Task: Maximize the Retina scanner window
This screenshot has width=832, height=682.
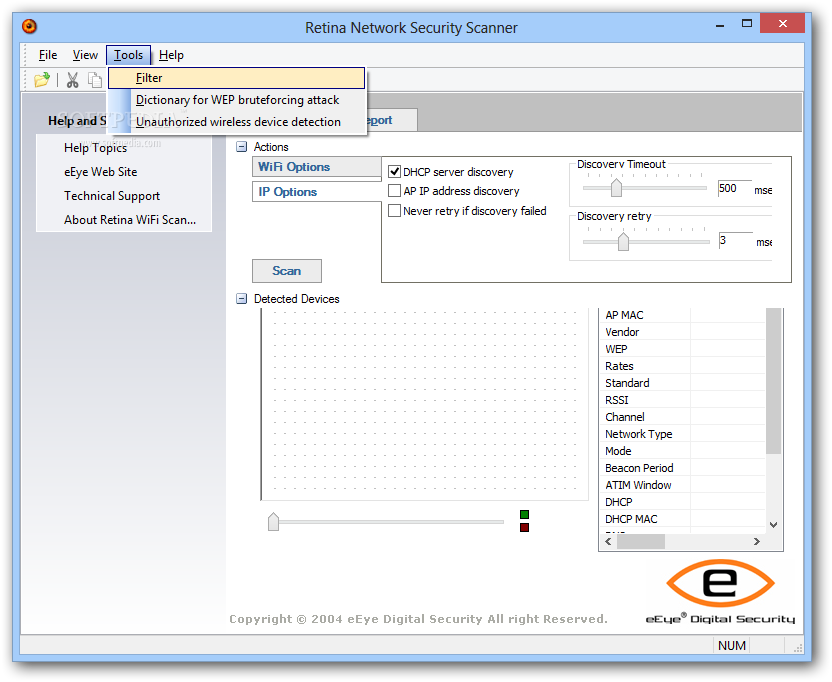Action: click(747, 23)
